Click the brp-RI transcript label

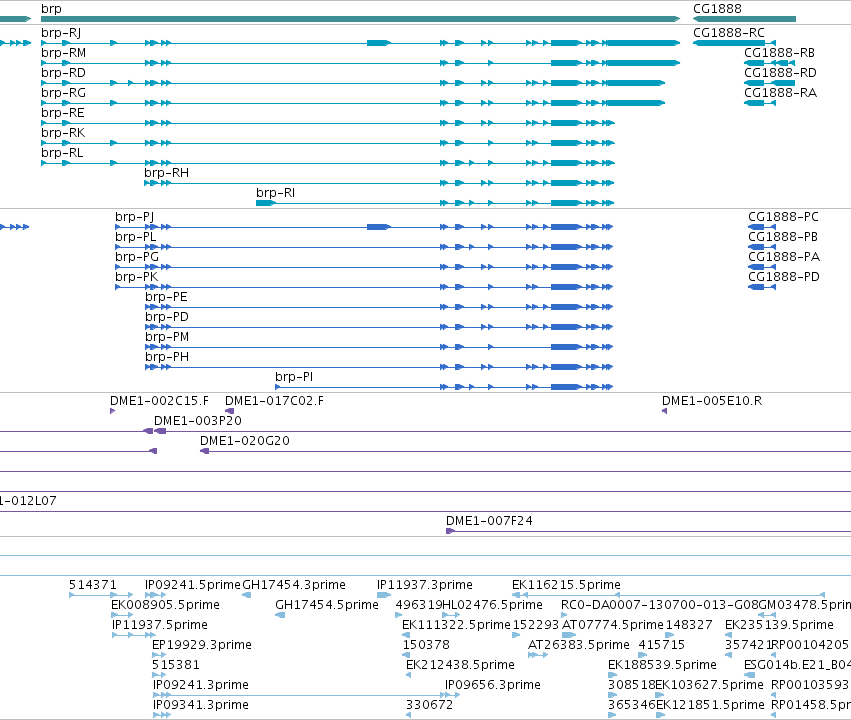276,193
